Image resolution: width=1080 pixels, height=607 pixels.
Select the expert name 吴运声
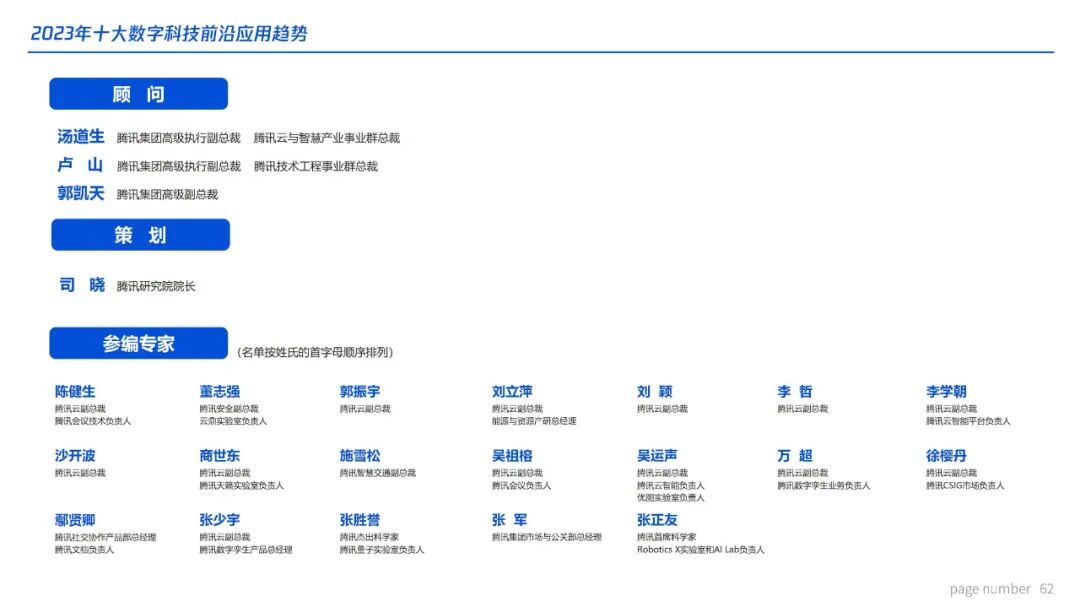[x=657, y=455]
